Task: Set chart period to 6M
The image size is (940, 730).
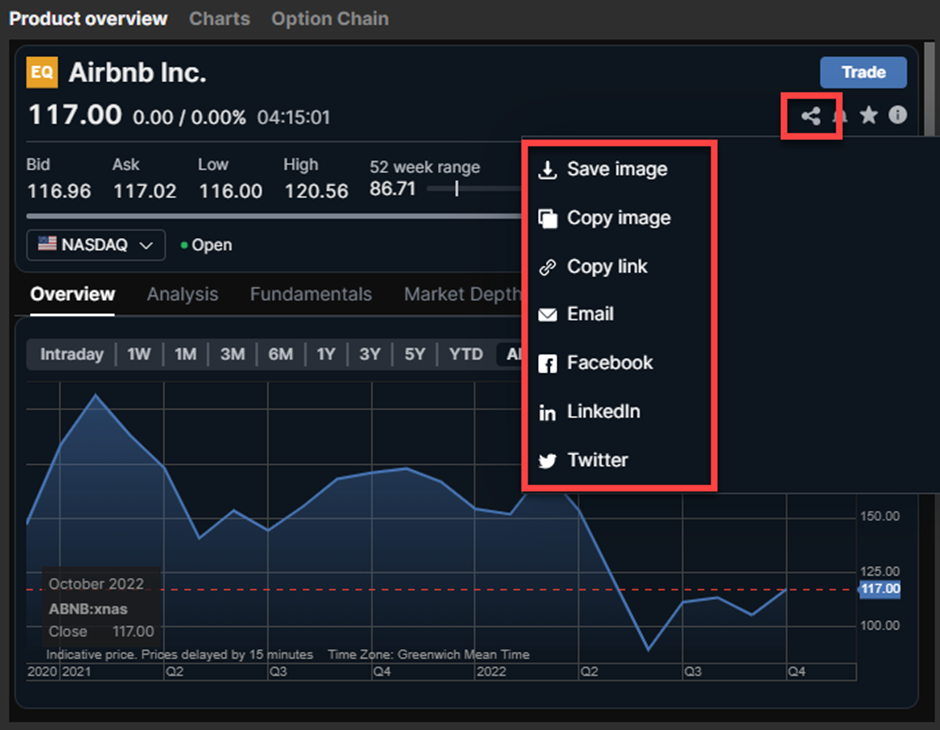Action: 281,354
